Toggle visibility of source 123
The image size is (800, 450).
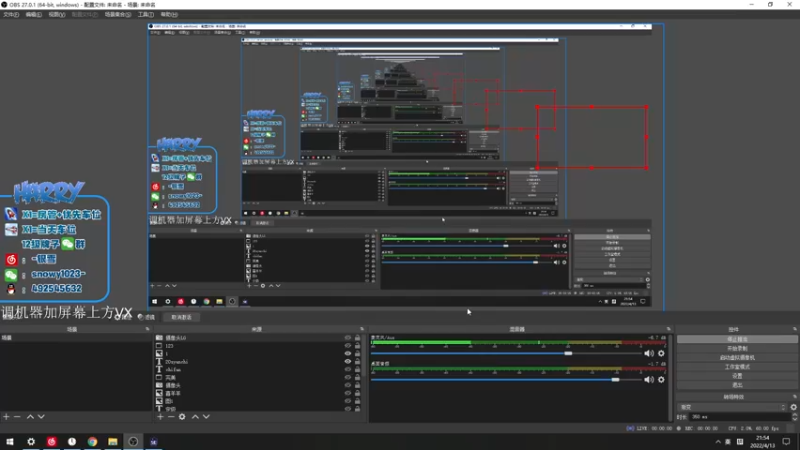coord(348,345)
